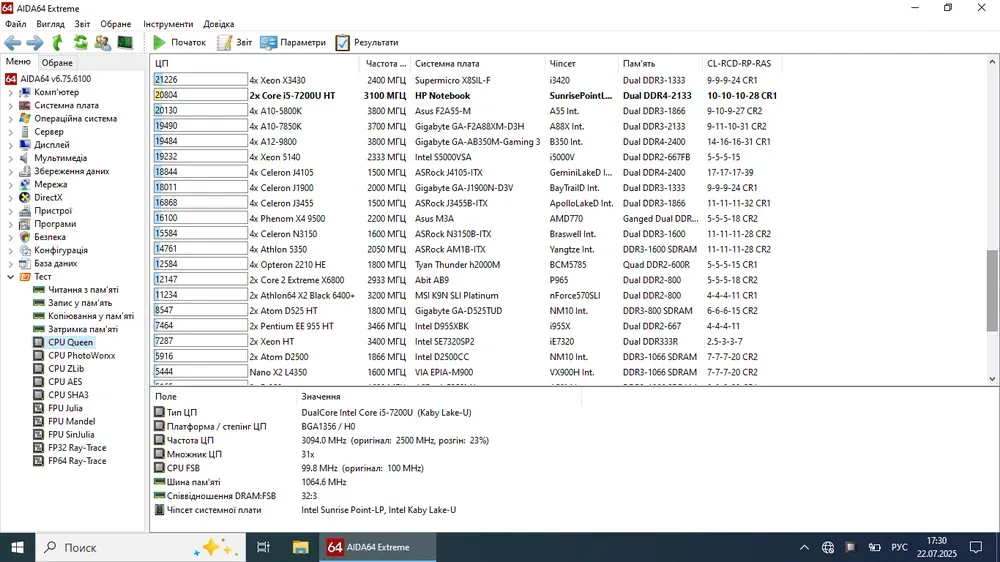Select CPU PhotoWorxx in the tree
The width and height of the screenshot is (1000, 562).
81,355
